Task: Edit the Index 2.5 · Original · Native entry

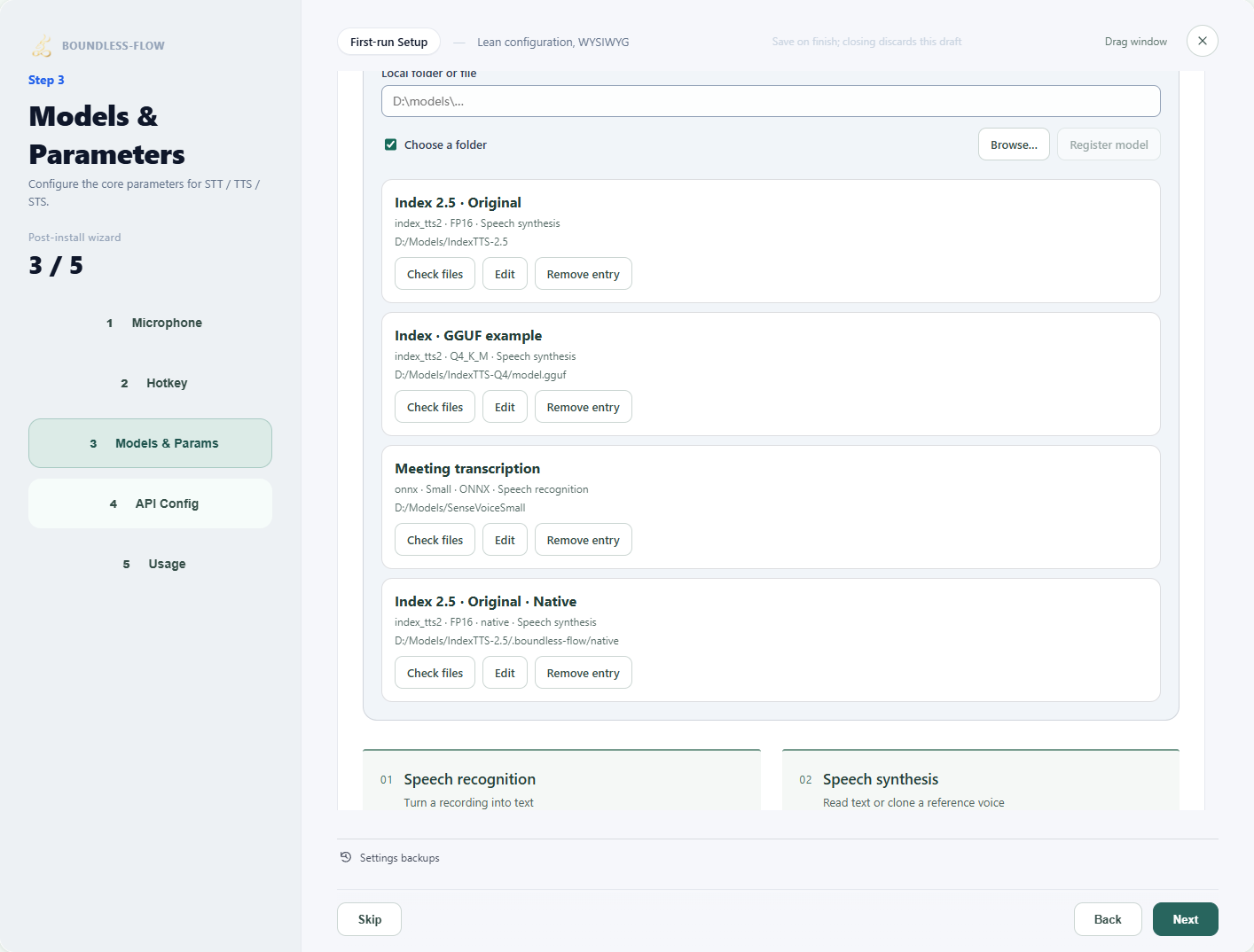Action: coord(505,673)
